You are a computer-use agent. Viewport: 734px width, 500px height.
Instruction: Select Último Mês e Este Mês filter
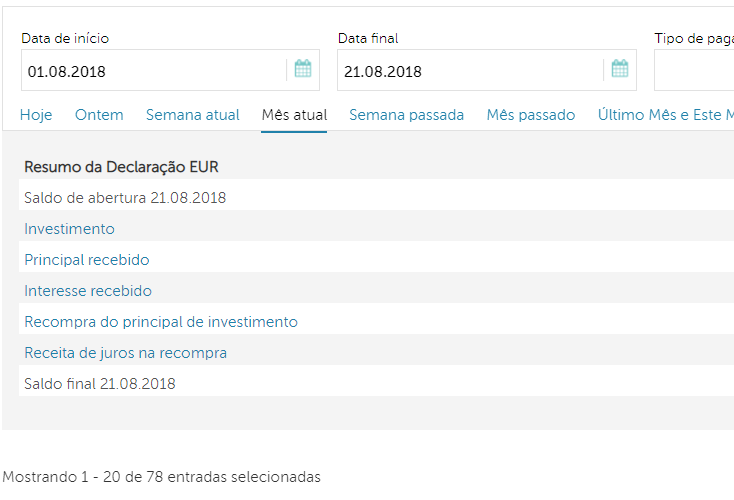coord(665,115)
